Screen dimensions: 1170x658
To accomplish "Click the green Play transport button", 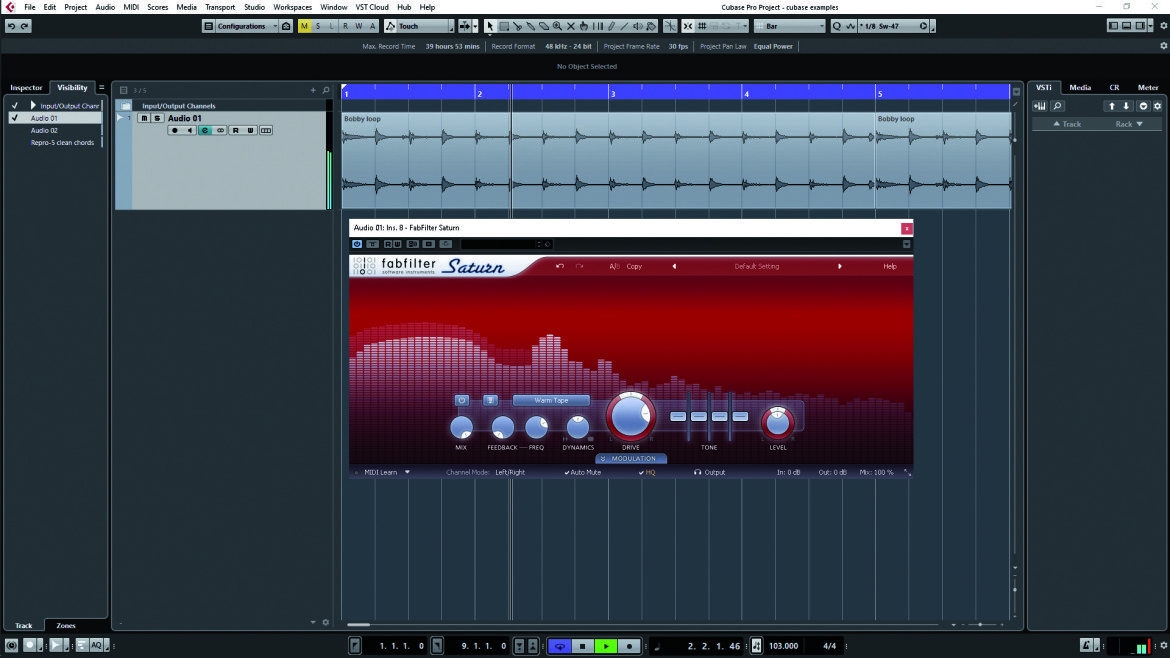I will click(606, 646).
